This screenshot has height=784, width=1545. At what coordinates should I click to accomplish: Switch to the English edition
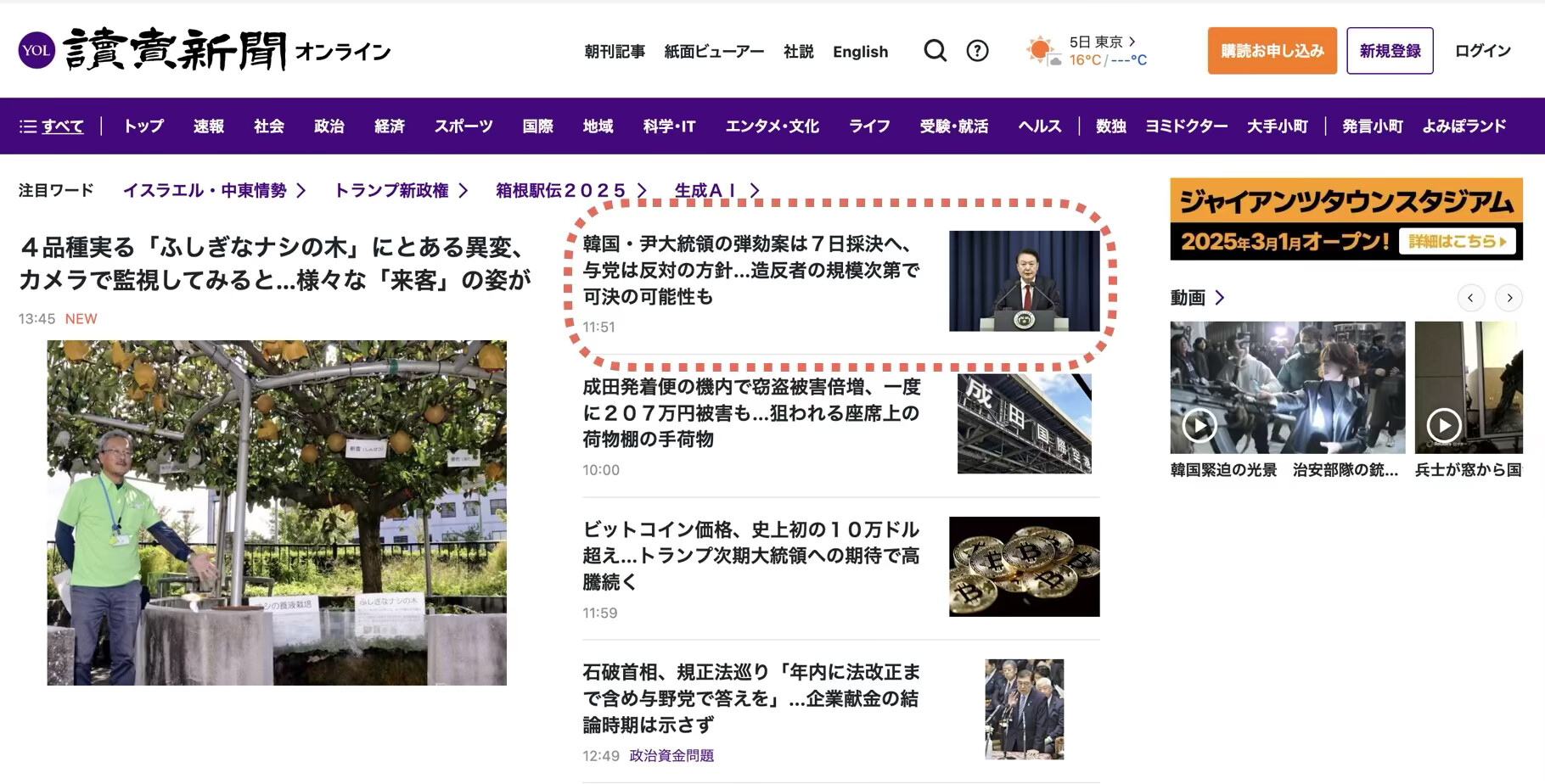[860, 52]
